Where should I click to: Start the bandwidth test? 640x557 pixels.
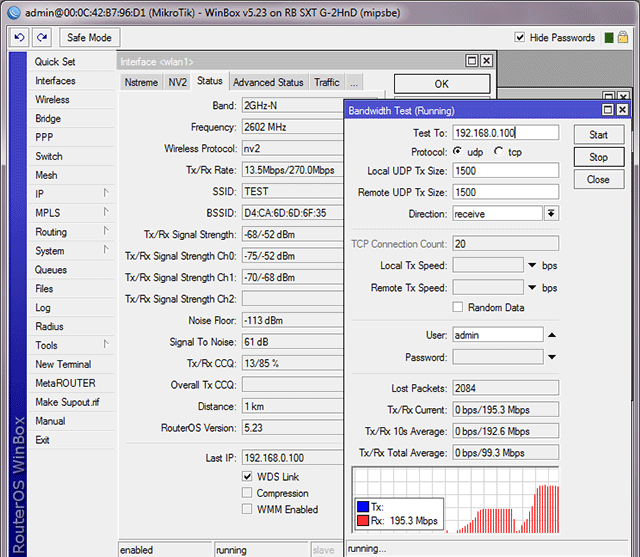click(598, 135)
